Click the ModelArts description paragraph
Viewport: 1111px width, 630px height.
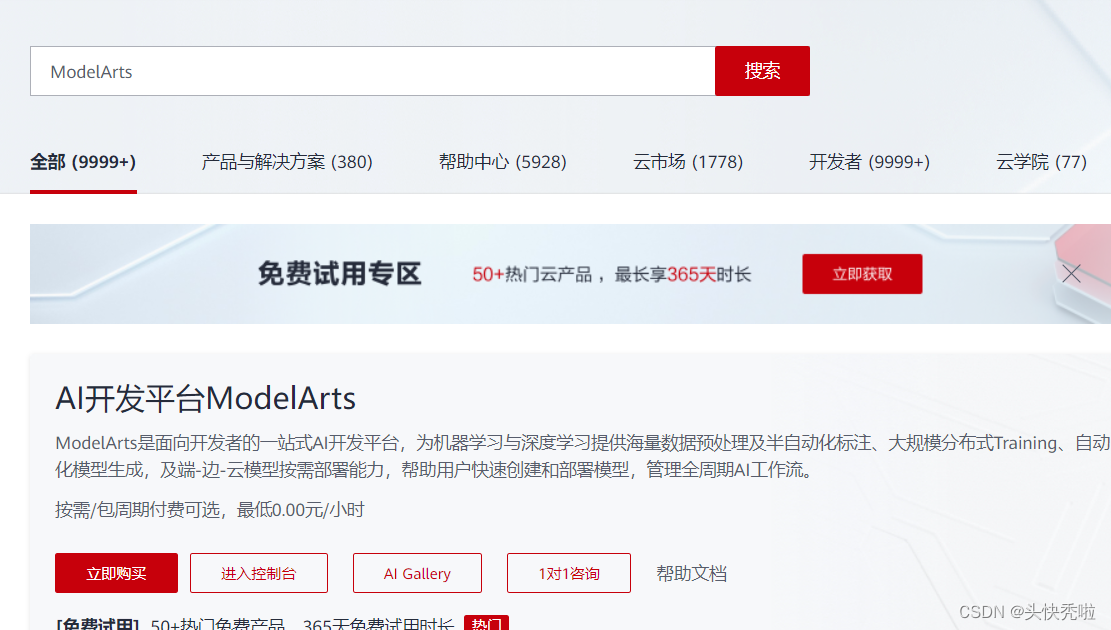point(582,456)
